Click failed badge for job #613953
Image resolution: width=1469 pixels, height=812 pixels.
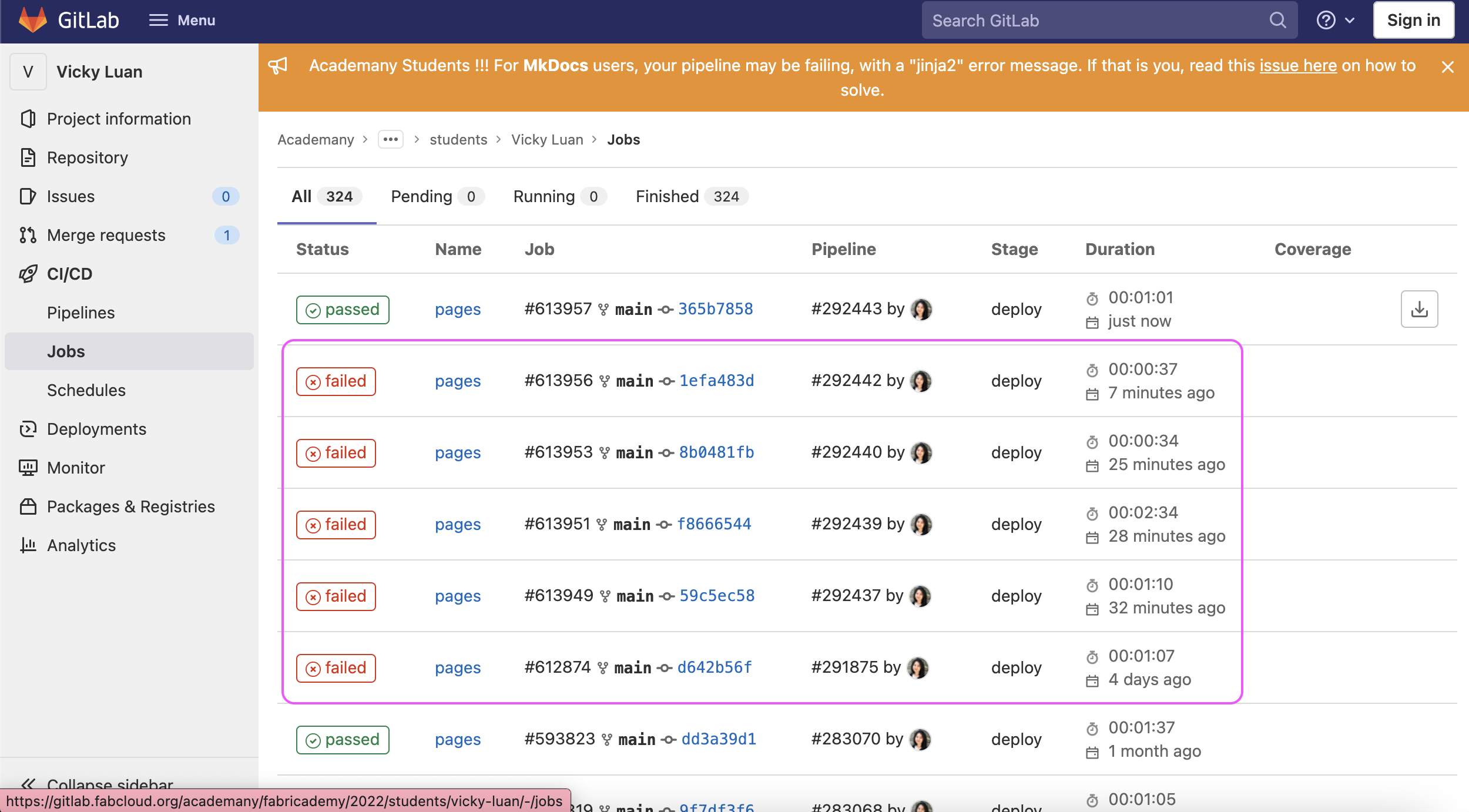[x=336, y=453]
